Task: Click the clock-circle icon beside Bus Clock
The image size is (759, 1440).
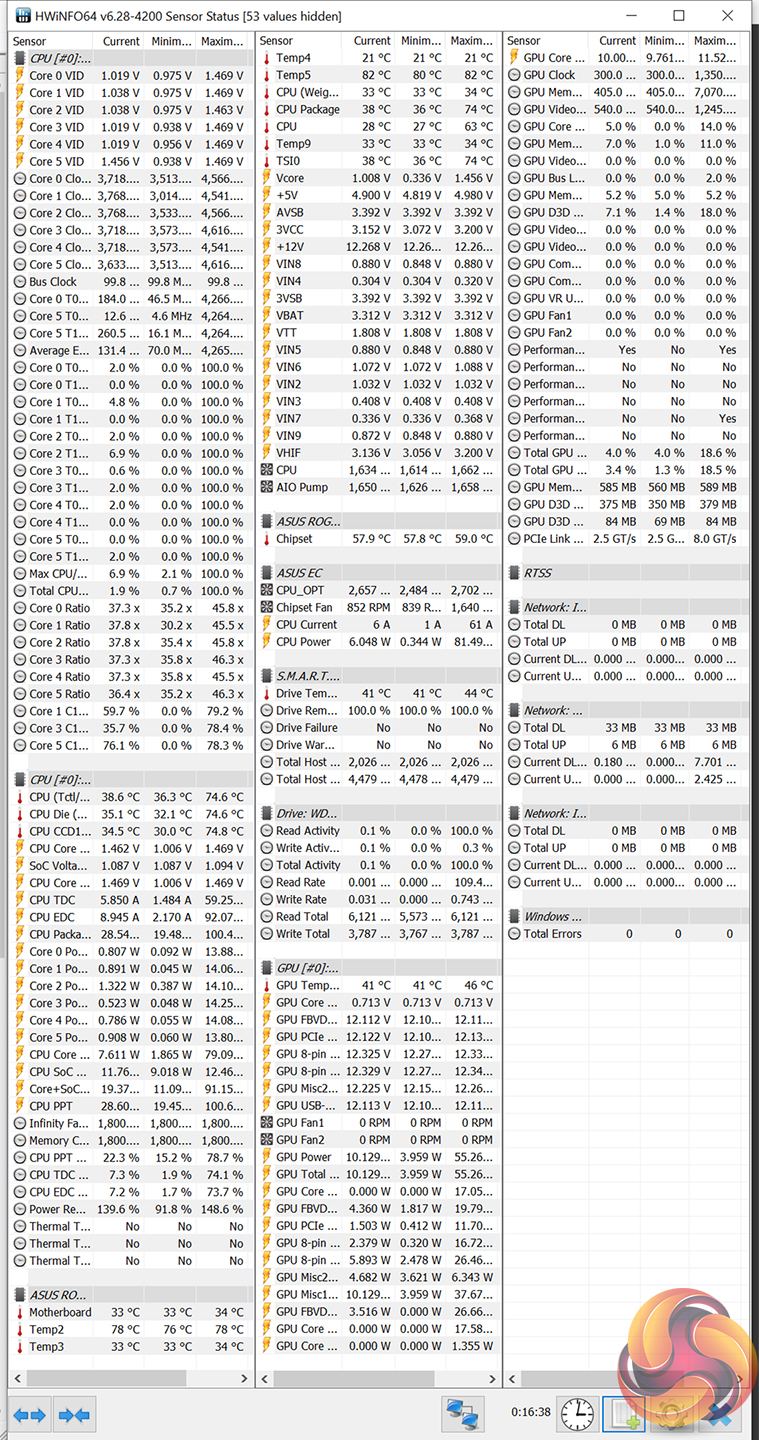Action: point(20,281)
